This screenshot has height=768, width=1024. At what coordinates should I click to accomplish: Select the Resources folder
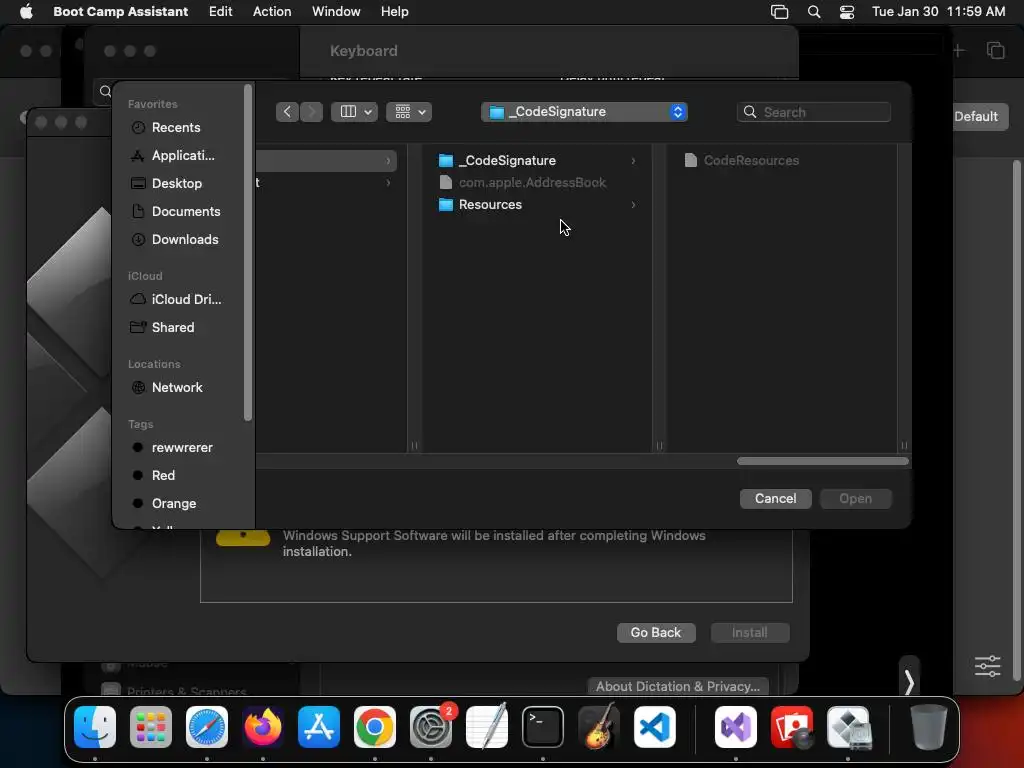[537, 204]
